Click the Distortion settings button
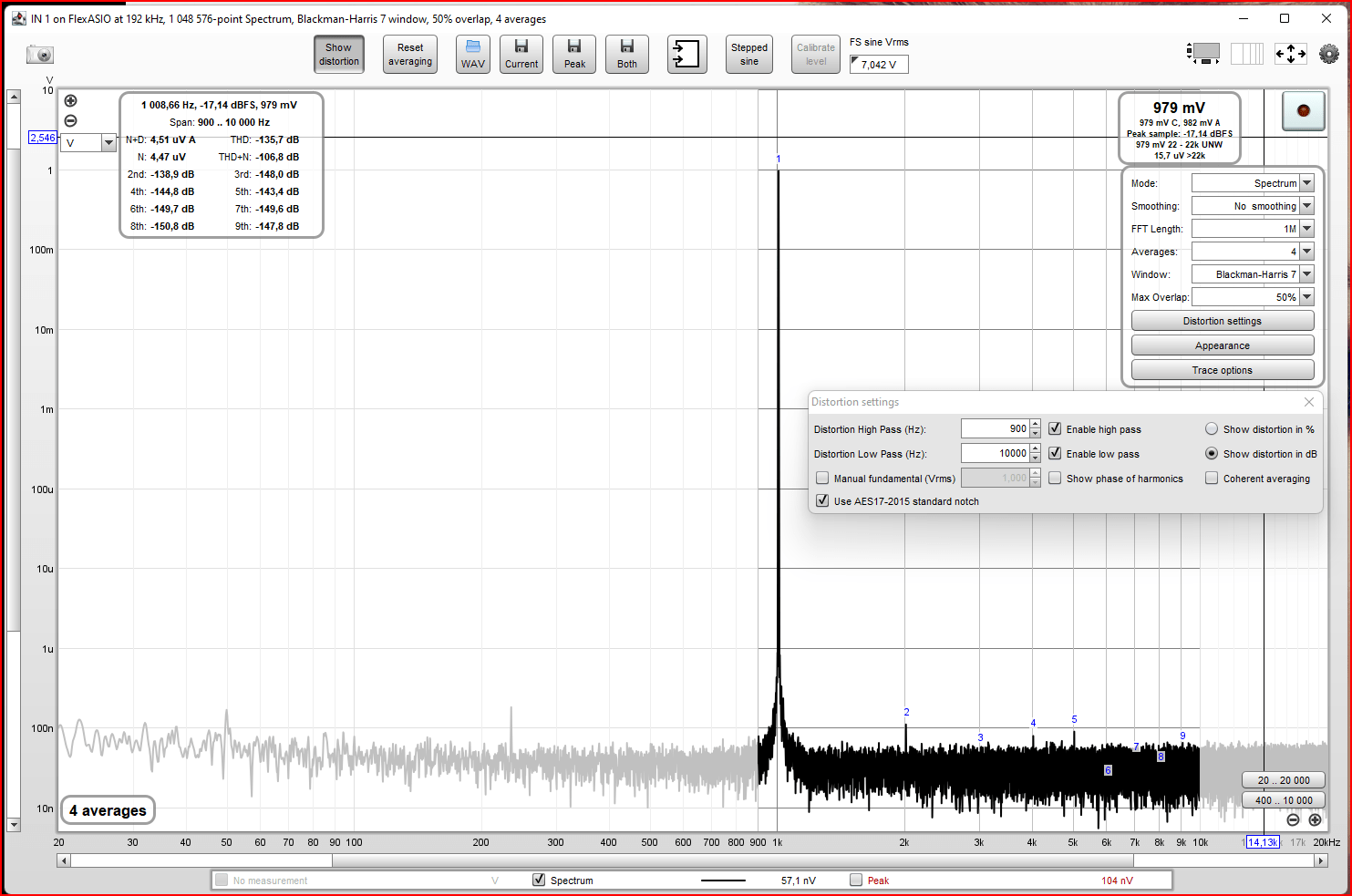This screenshot has width=1352, height=896. tap(1223, 321)
